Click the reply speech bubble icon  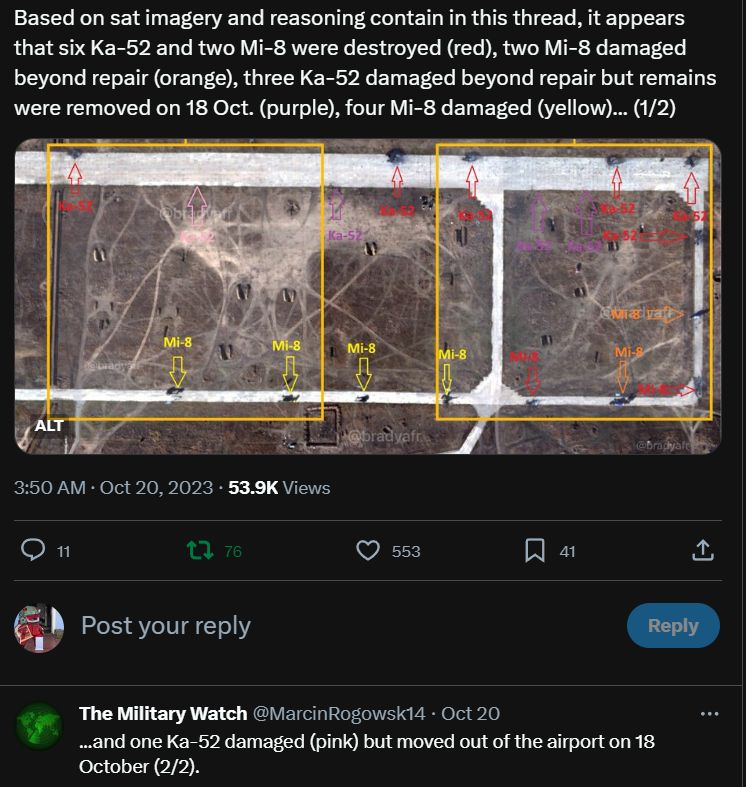pyautogui.click(x=33, y=550)
